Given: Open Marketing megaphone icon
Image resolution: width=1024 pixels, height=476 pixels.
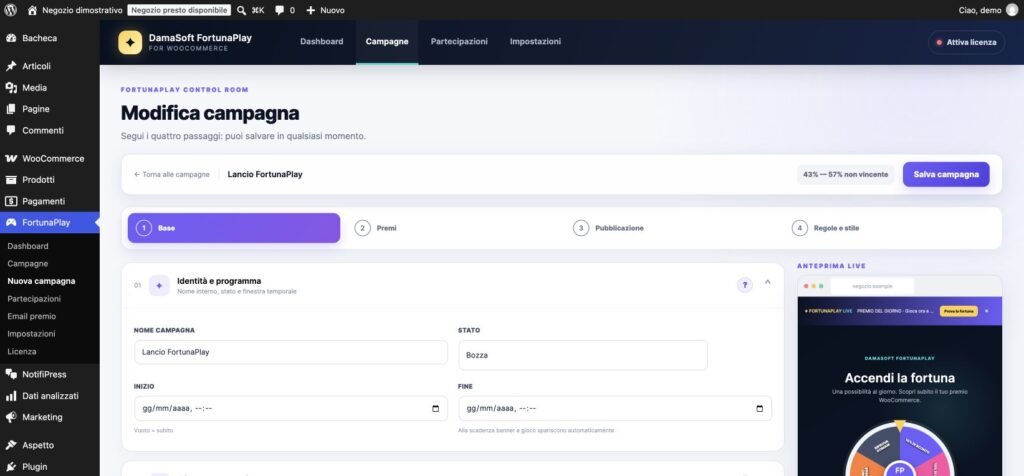Looking at the screenshot, I should click(x=10, y=417).
